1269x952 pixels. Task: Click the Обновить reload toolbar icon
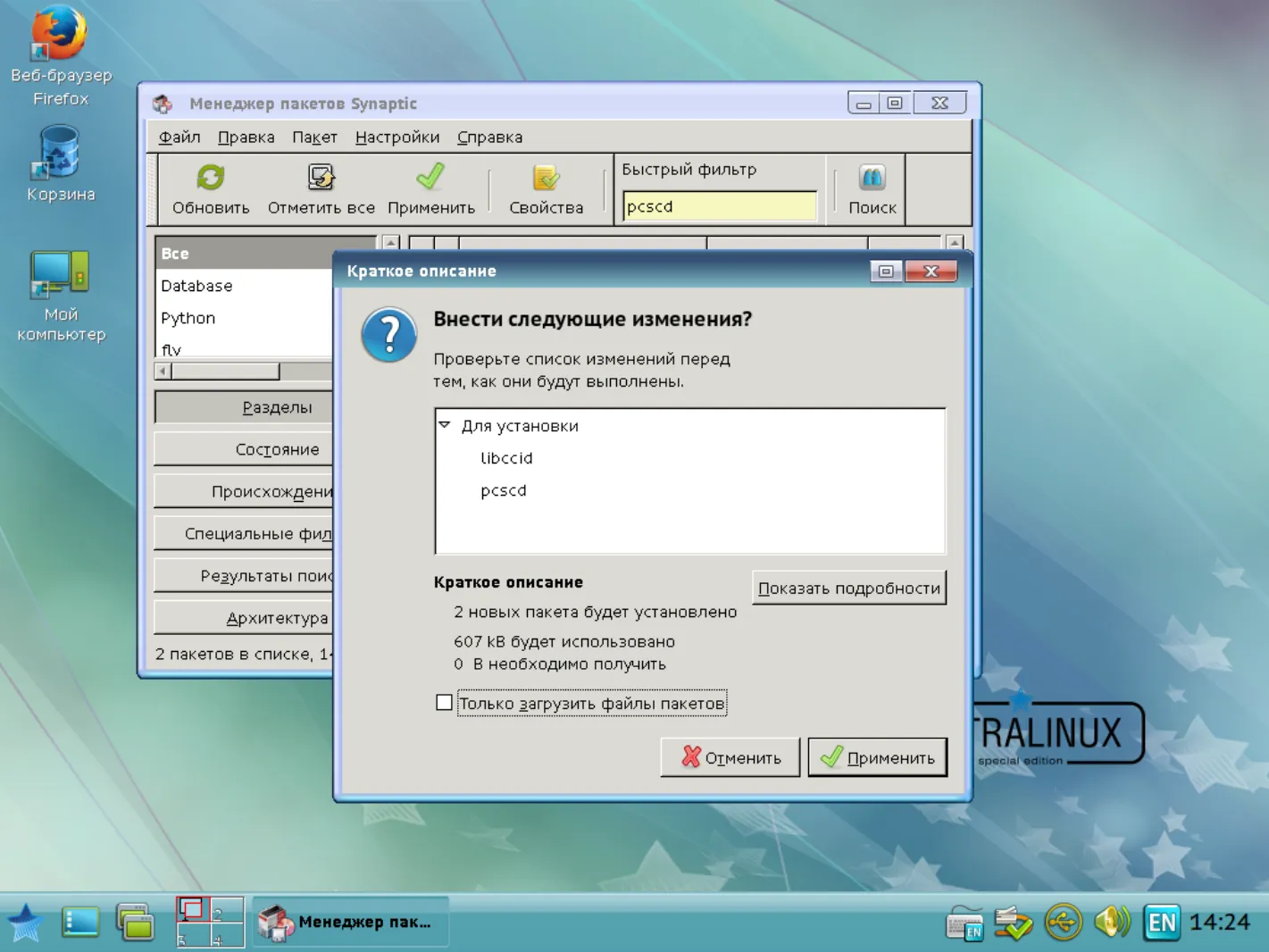pyautogui.click(x=211, y=188)
